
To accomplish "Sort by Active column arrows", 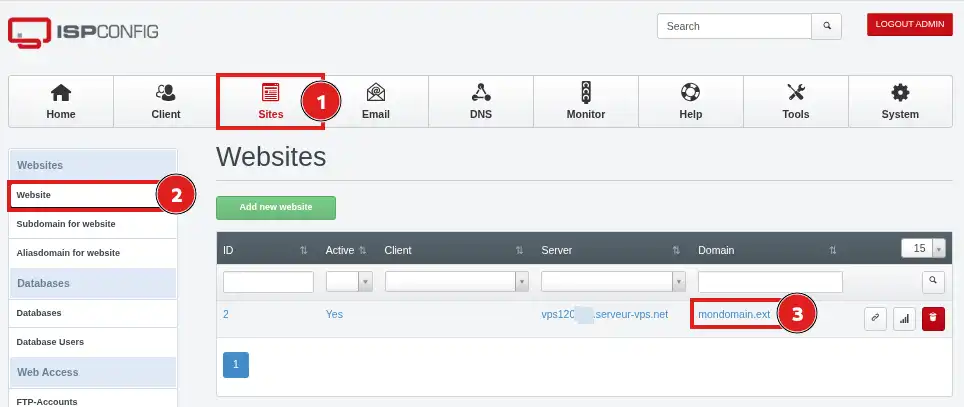I will coord(362,250).
